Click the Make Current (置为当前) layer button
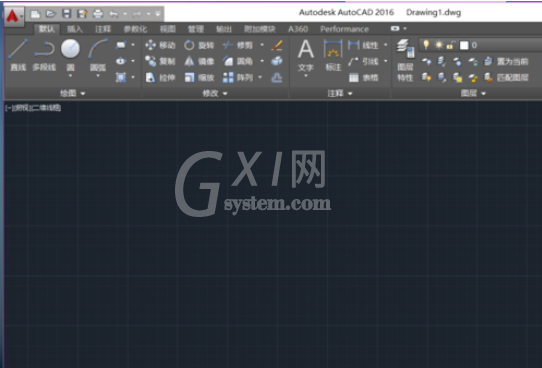542x368 pixels. click(507, 62)
